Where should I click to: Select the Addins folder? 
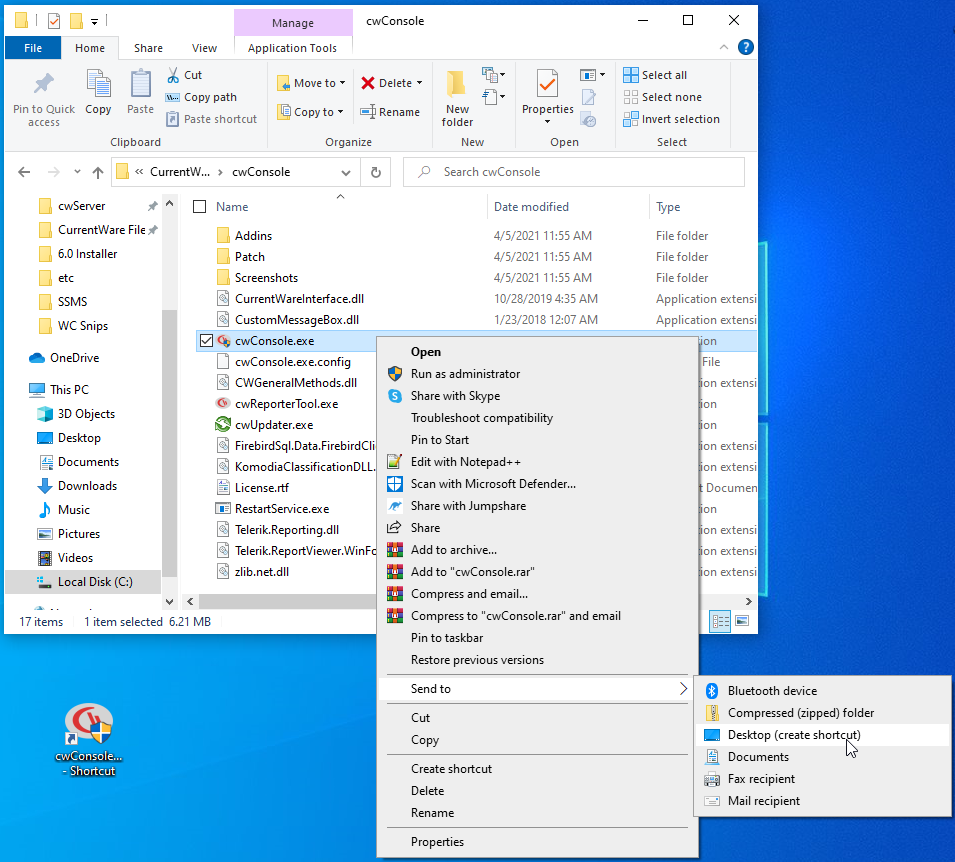point(253,236)
